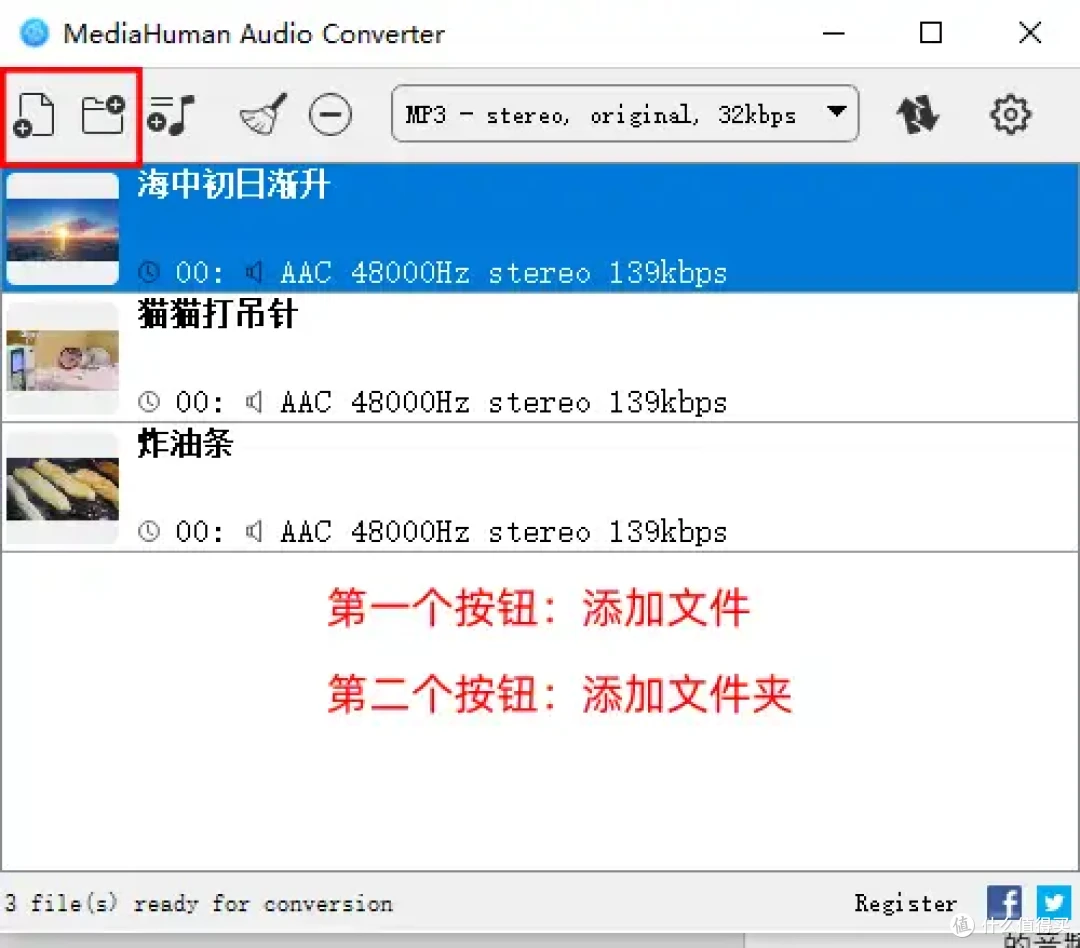
Task: Open settings with the gear icon
Action: (x=1010, y=114)
